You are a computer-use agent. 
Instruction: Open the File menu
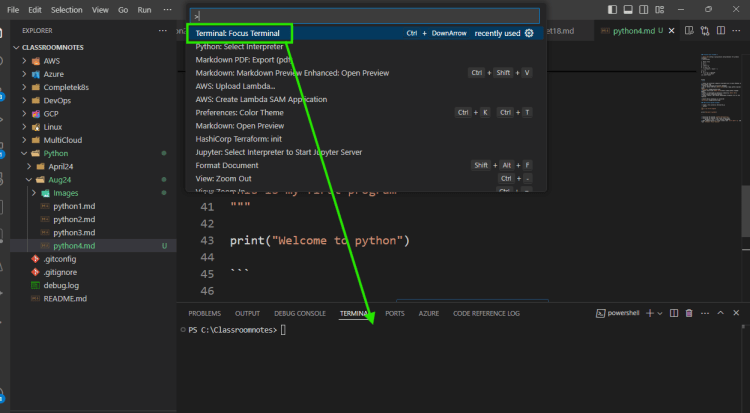click(13, 10)
